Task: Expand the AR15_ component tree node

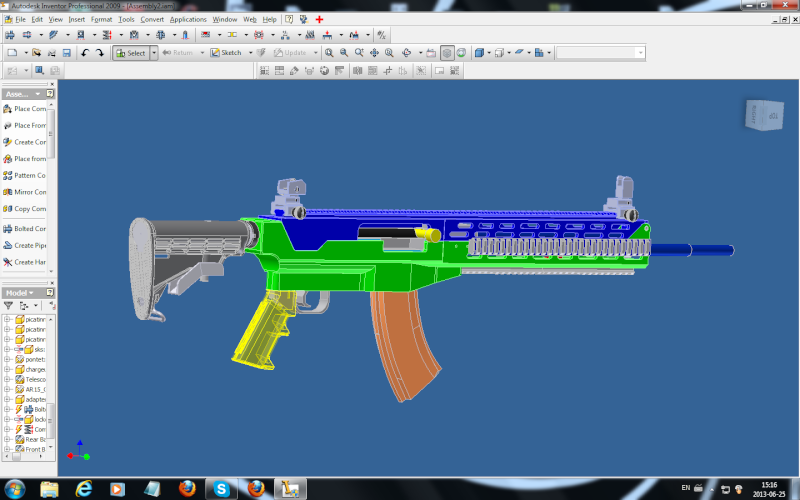Action: coord(7,389)
